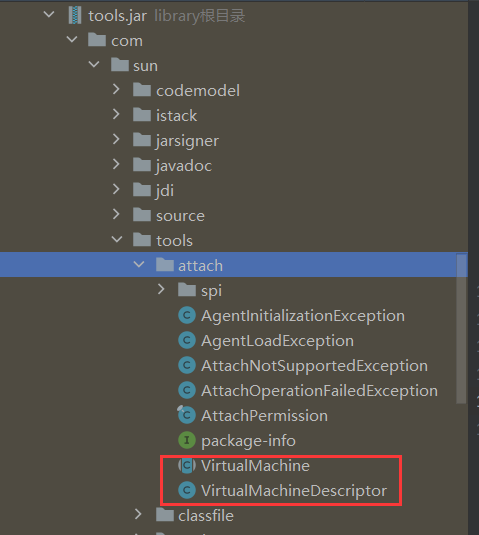Click the tools.jar archive icon
This screenshot has height=535, width=479.
tap(75, 16)
